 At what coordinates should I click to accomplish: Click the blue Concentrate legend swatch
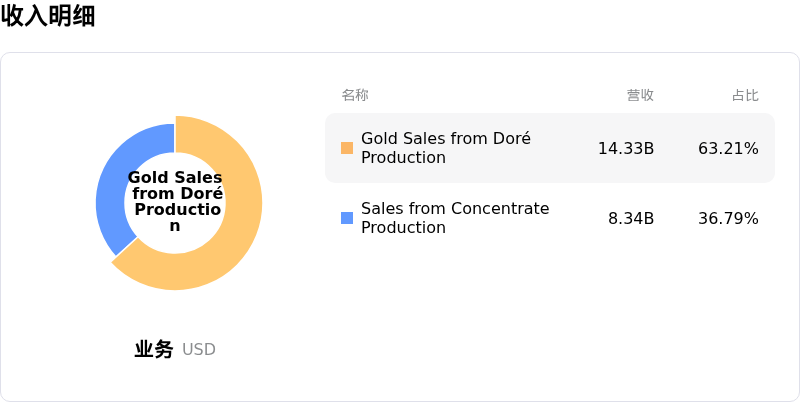tap(347, 218)
